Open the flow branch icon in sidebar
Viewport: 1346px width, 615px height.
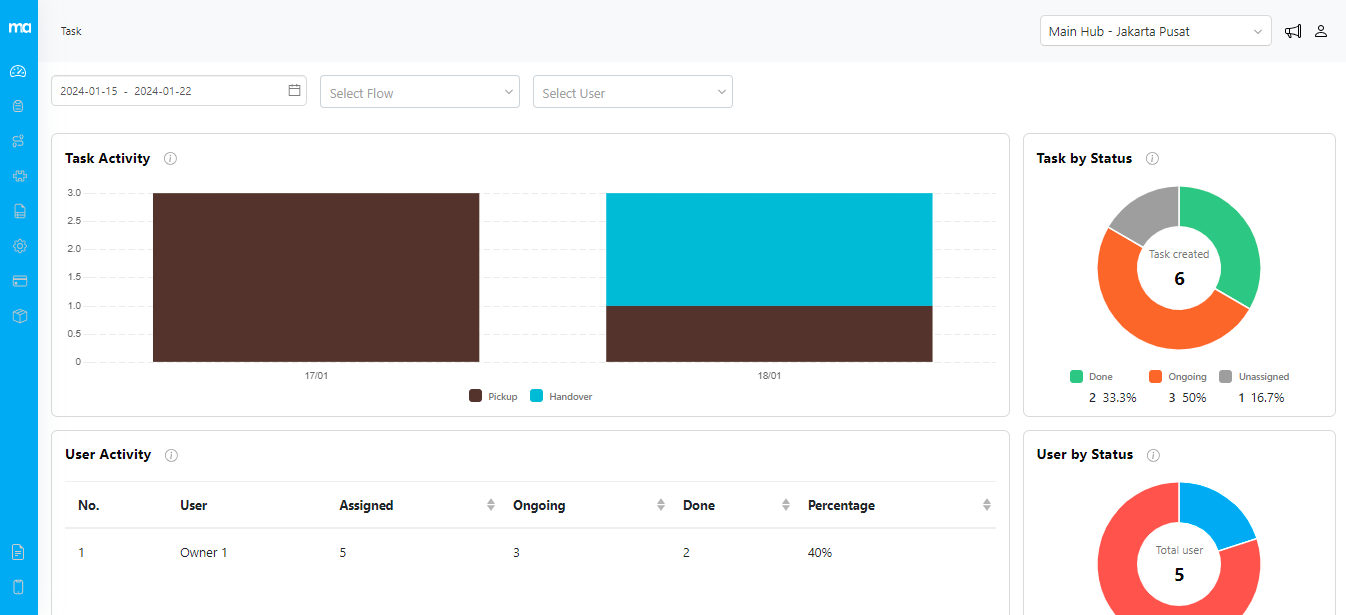pos(19,140)
